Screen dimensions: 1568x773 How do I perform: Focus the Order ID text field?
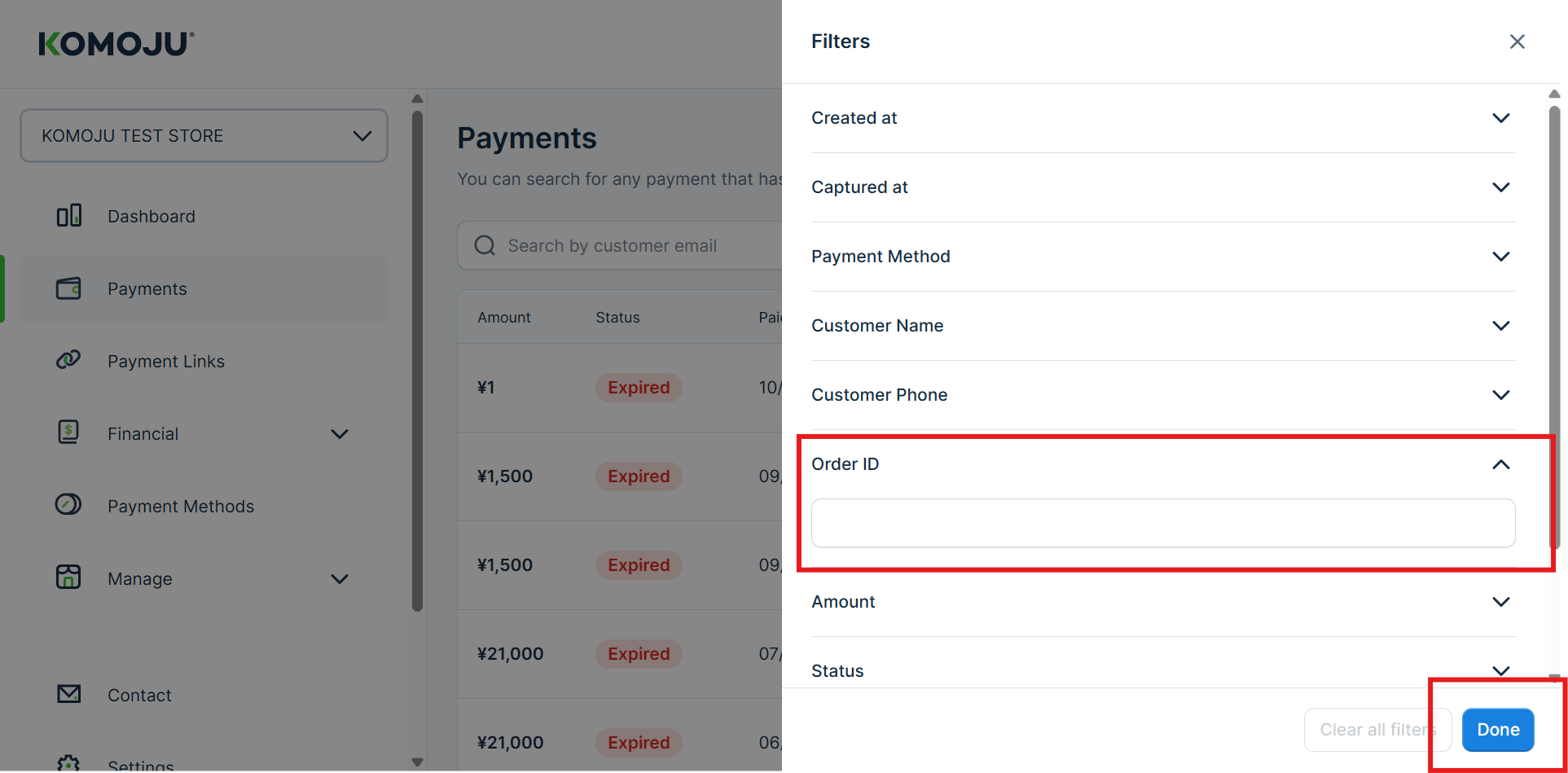pyautogui.click(x=1162, y=523)
